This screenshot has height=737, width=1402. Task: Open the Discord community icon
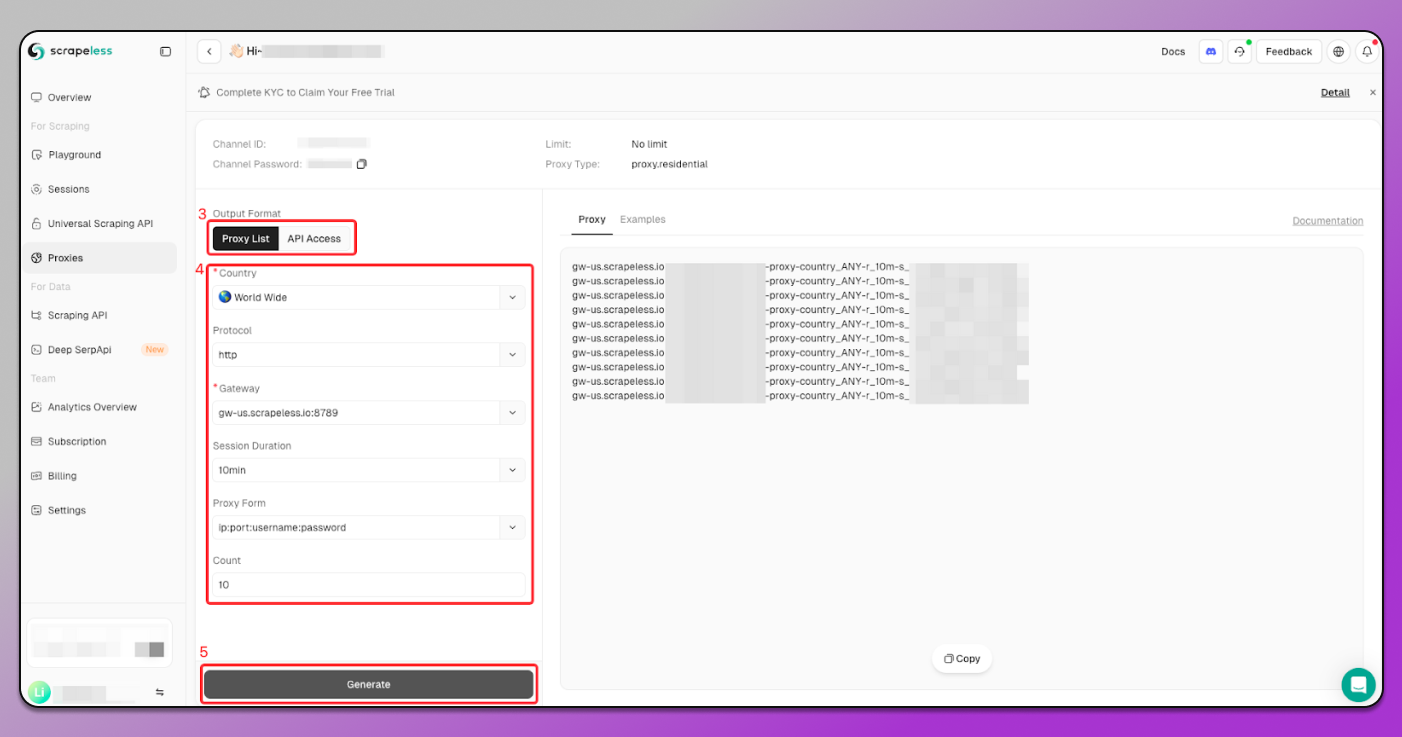point(1211,51)
